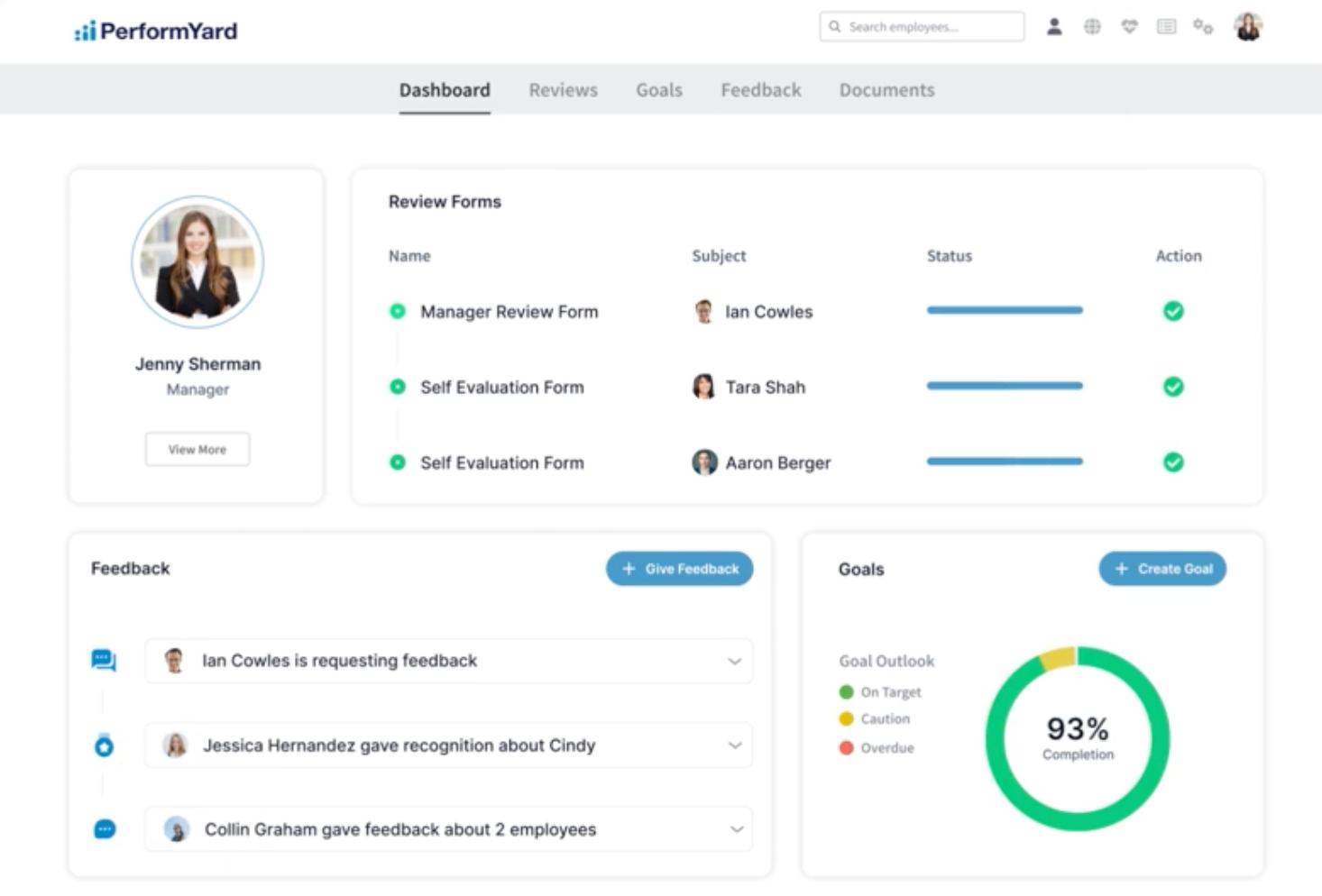Expand Jessica Hernandez recognition entry

coord(733,745)
